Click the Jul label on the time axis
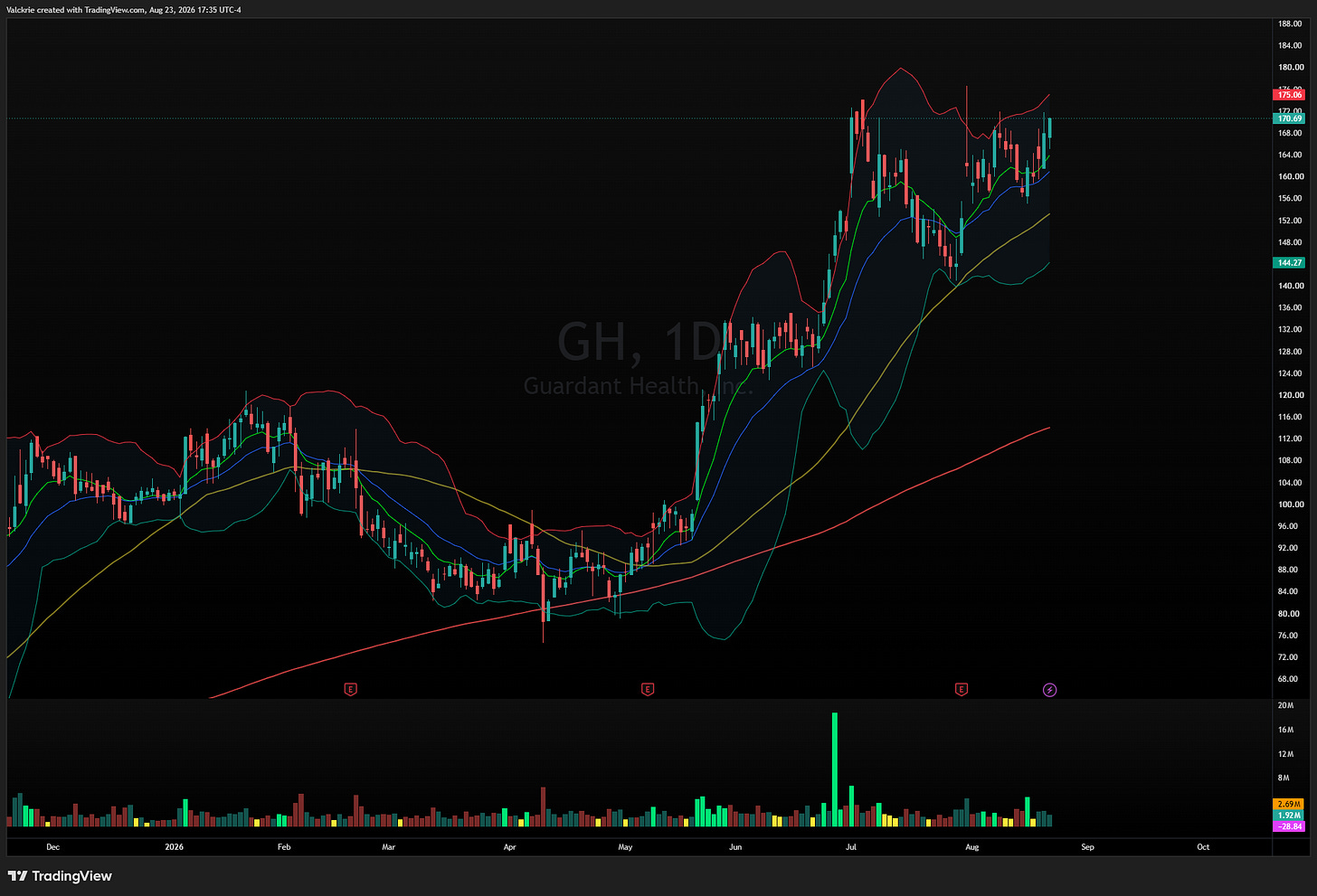Image resolution: width=1317 pixels, height=896 pixels. coord(851,847)
